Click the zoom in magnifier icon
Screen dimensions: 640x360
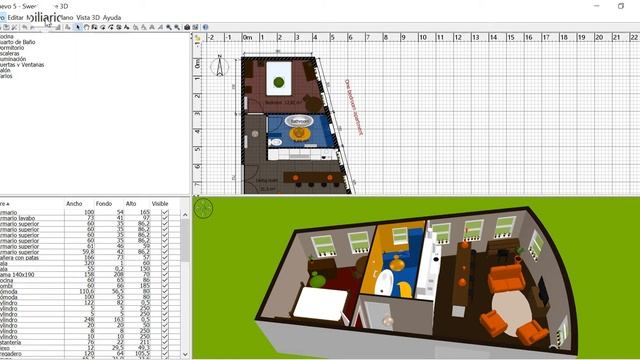click(x=169, y=27)
